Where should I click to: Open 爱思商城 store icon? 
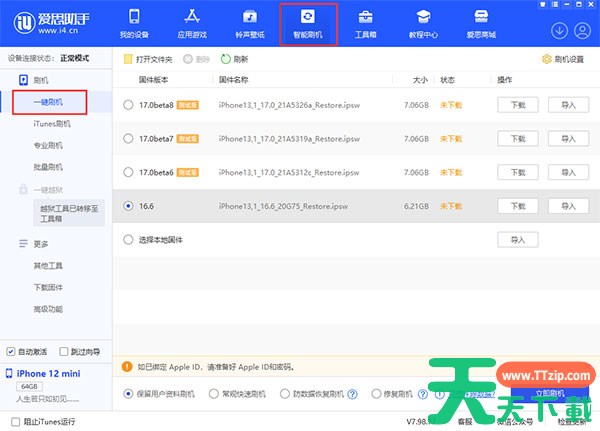tap(483, 22)
